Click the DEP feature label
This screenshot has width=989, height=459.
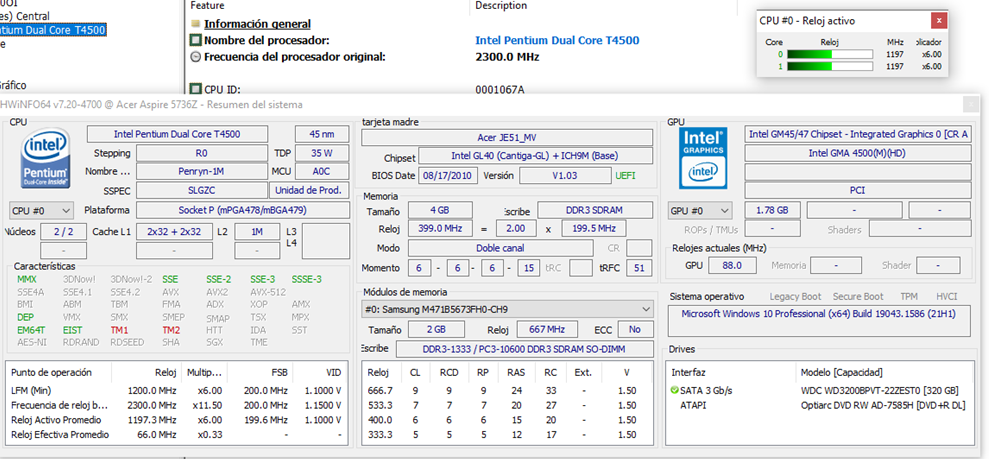[26, 318]
